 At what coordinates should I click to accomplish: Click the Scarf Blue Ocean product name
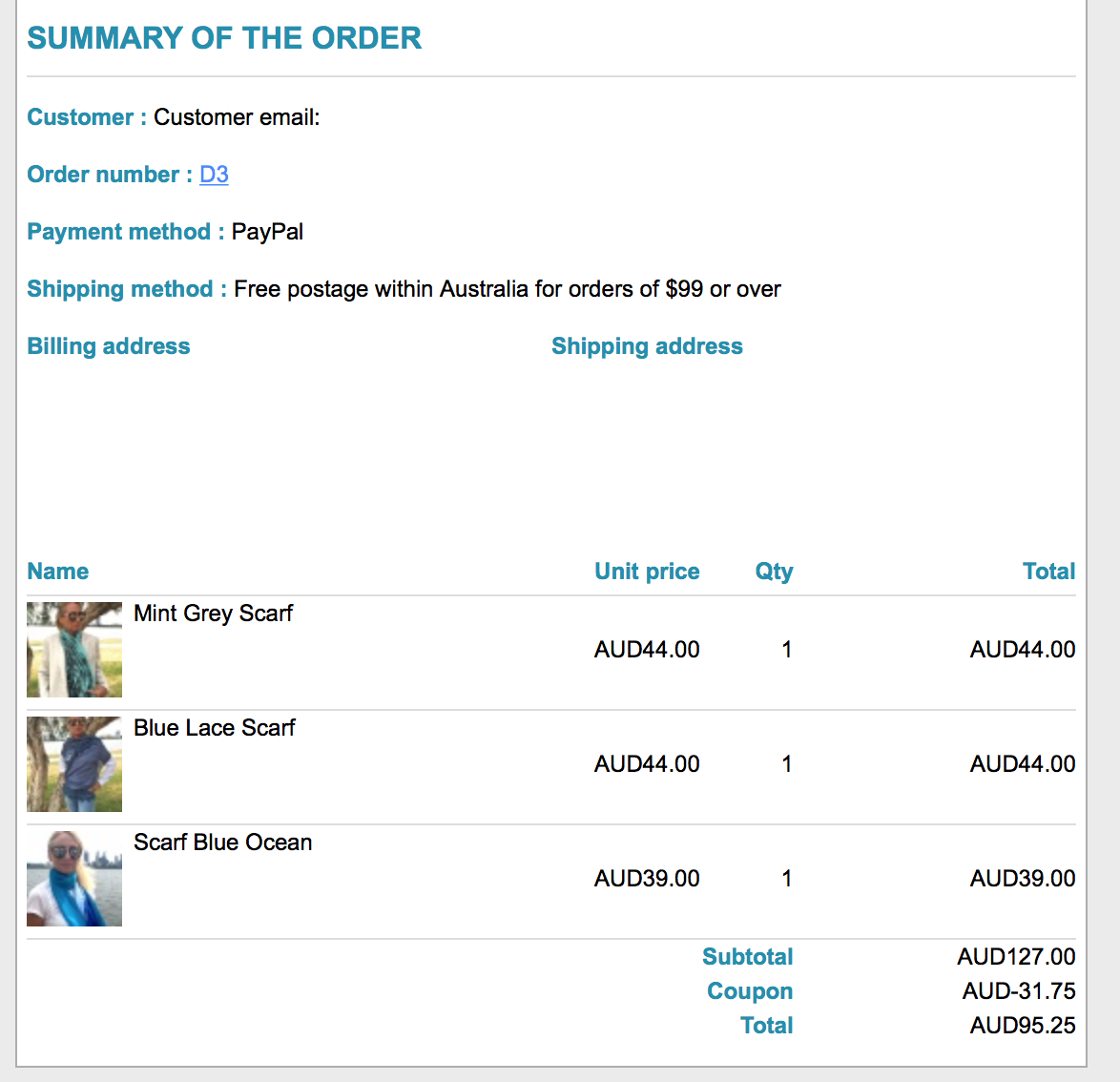pos(222,843)
